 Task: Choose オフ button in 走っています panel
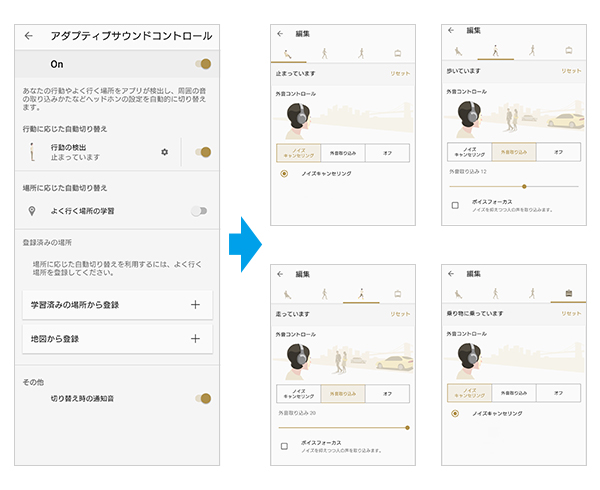(388, 393)
